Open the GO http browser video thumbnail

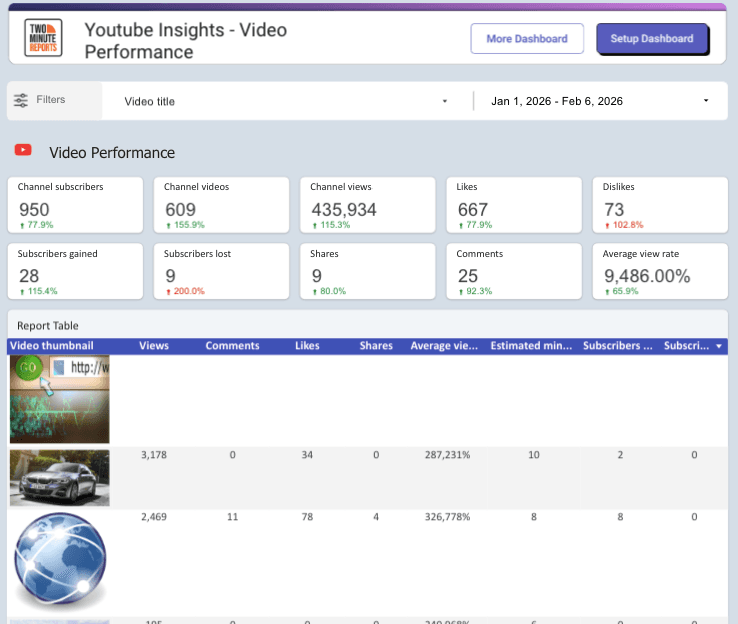[x=60, y=399]
